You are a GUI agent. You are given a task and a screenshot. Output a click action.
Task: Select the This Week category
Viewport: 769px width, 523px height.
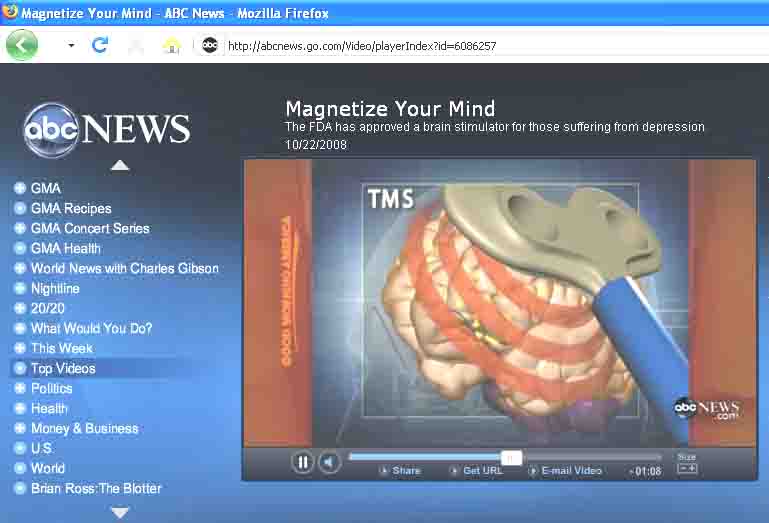tap(62, 348)
